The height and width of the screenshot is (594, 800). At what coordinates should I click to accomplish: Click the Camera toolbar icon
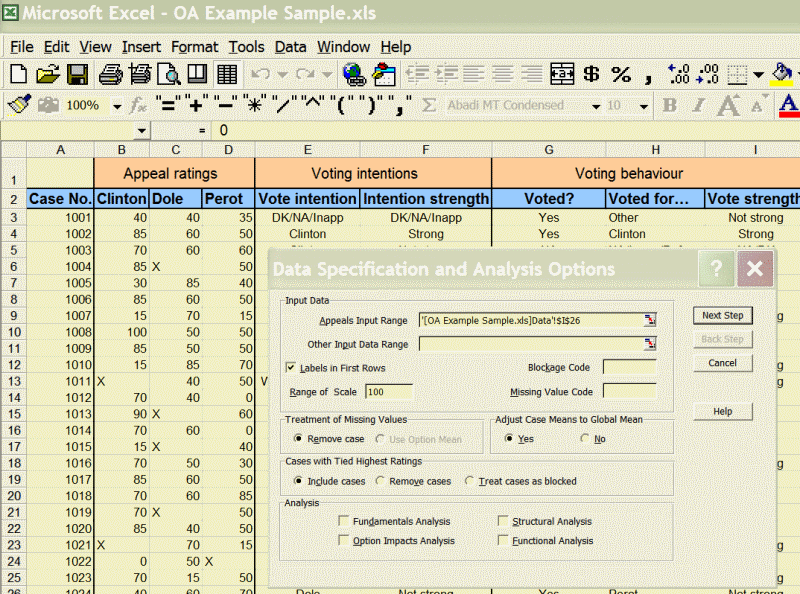coord(48,105)
